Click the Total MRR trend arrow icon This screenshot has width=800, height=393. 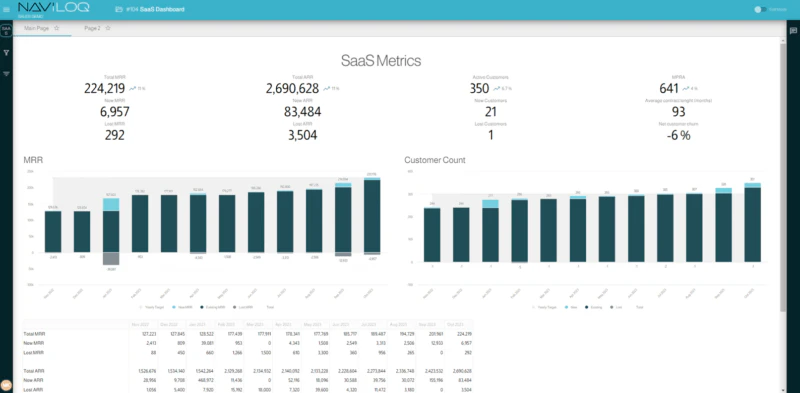[x=132, y=88]
